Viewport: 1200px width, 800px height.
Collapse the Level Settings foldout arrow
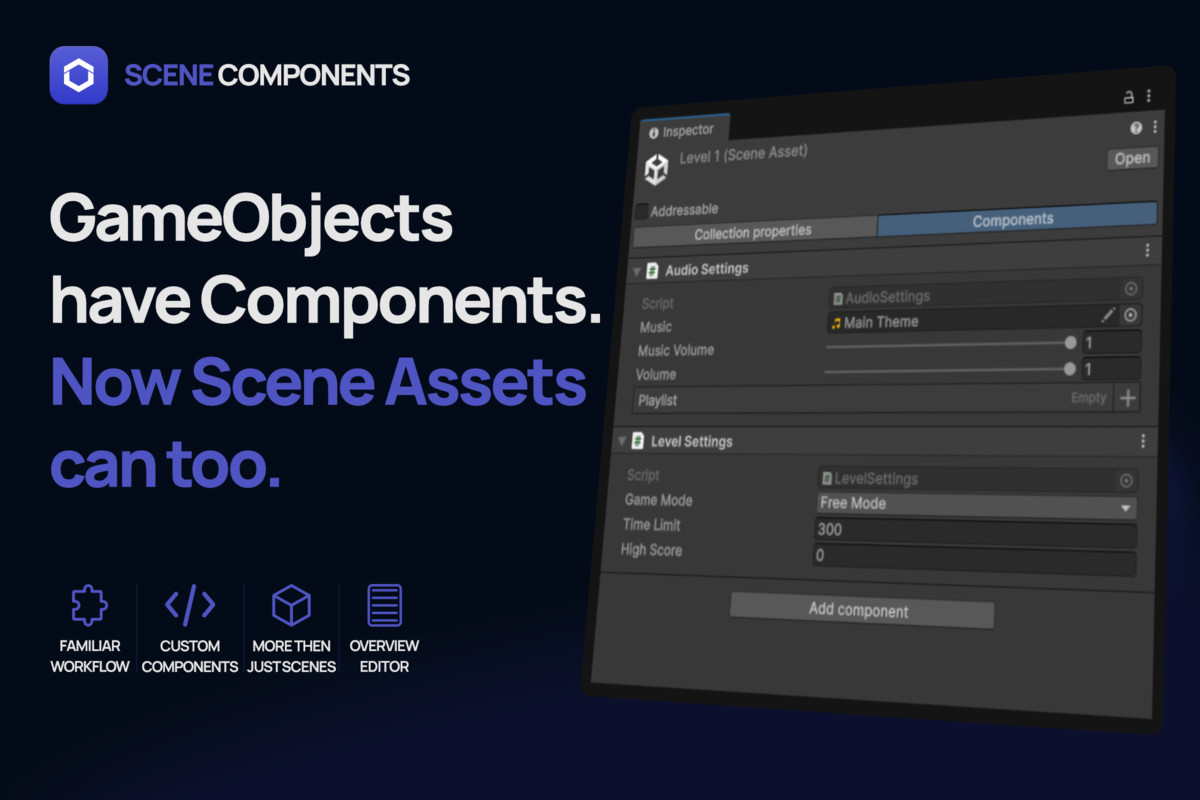point(622,441)
